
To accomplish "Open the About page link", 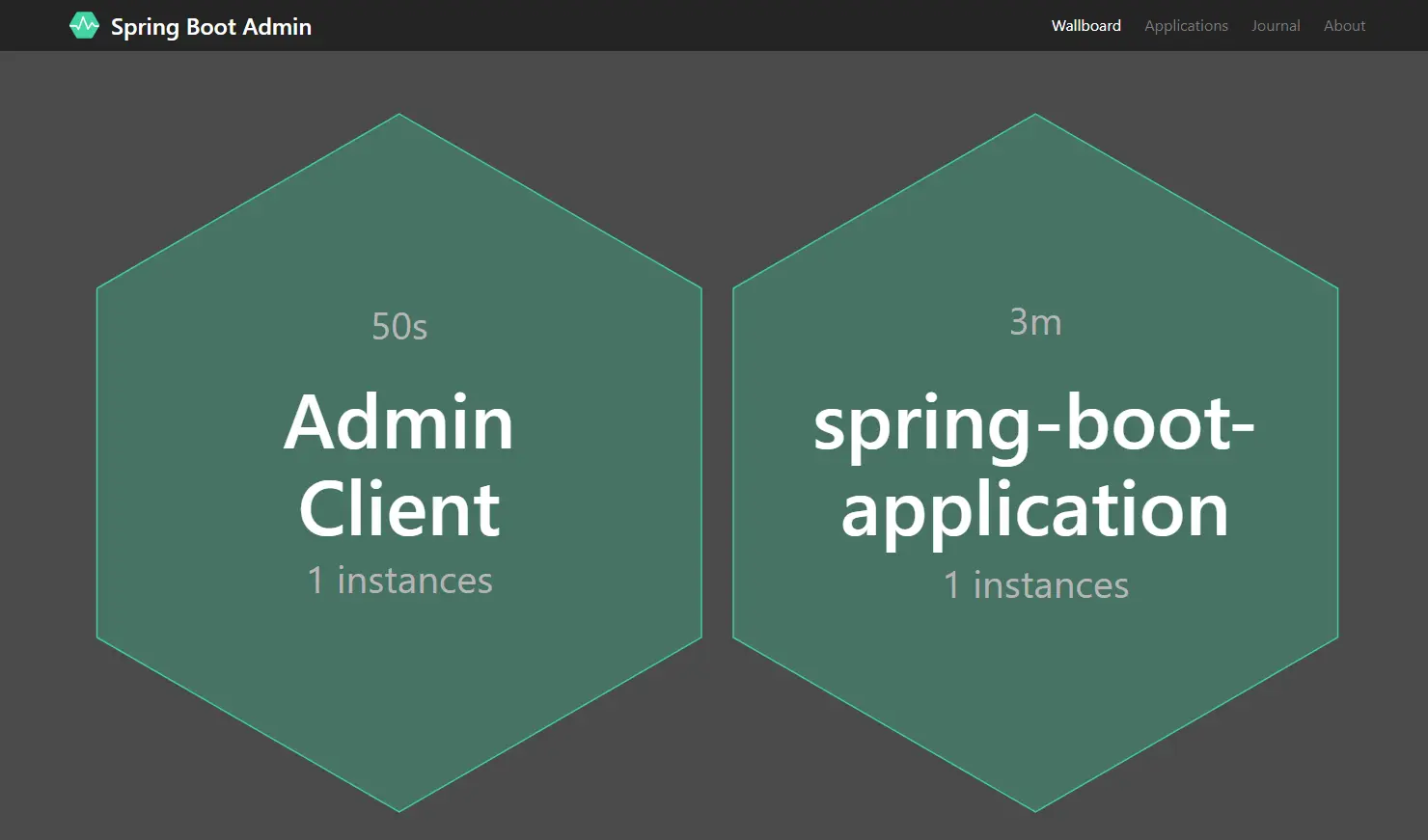I will click(1344, 26).
